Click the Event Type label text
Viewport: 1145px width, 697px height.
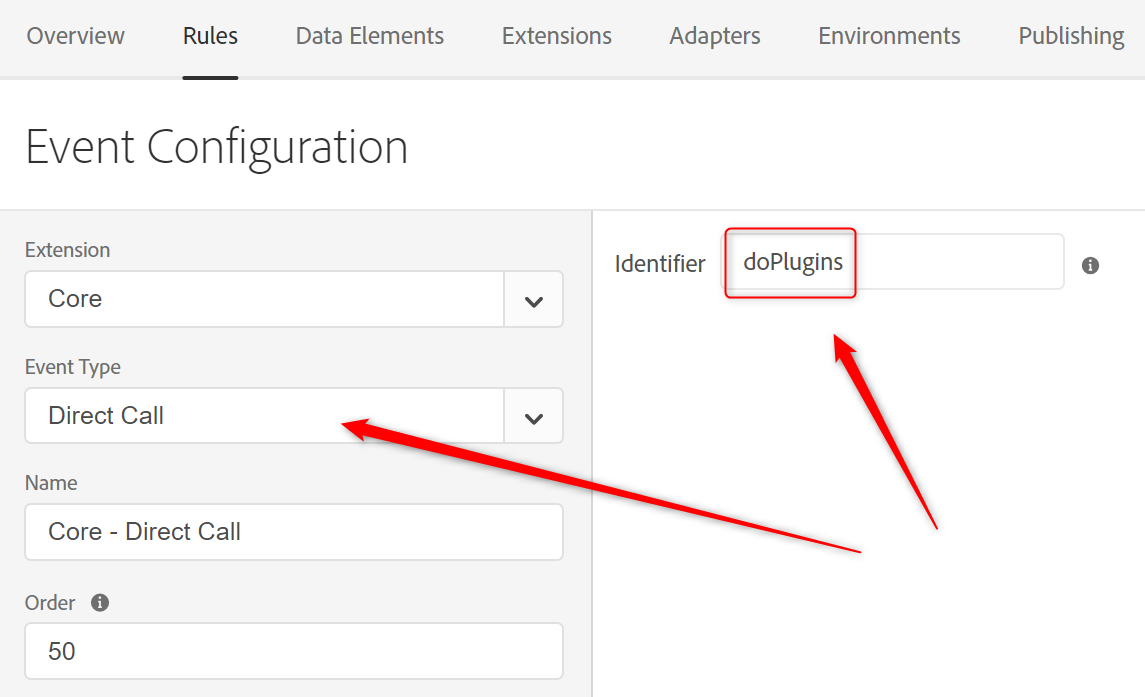[x=73, y=367]
